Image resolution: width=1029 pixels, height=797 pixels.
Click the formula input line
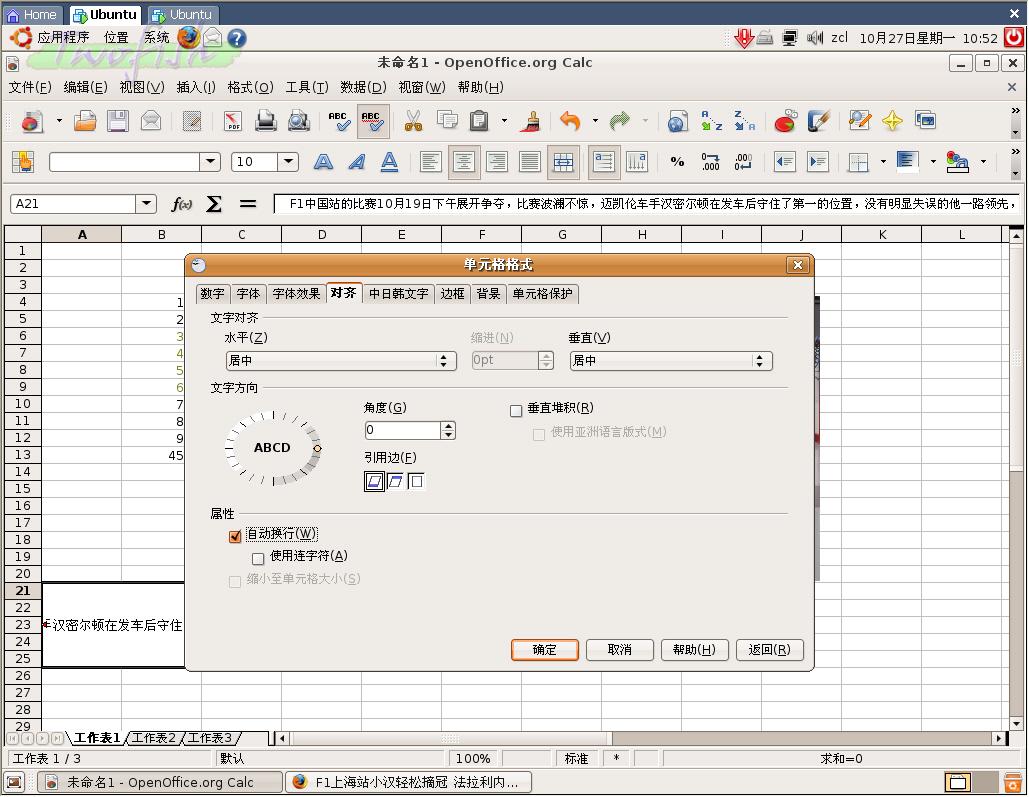pyautogui.click(x=647, y=204)
